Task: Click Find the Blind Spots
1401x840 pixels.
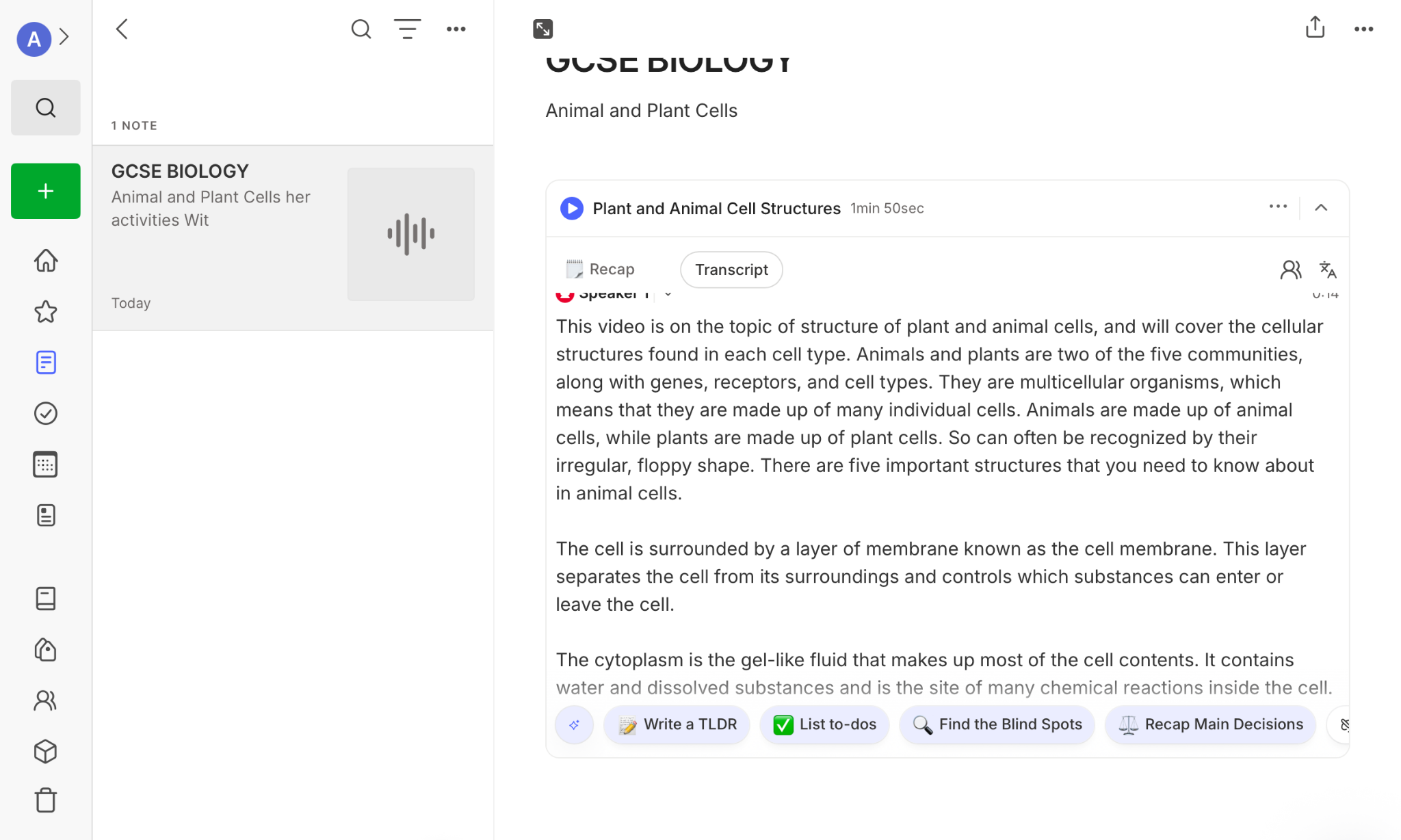Action: [997, 724]
